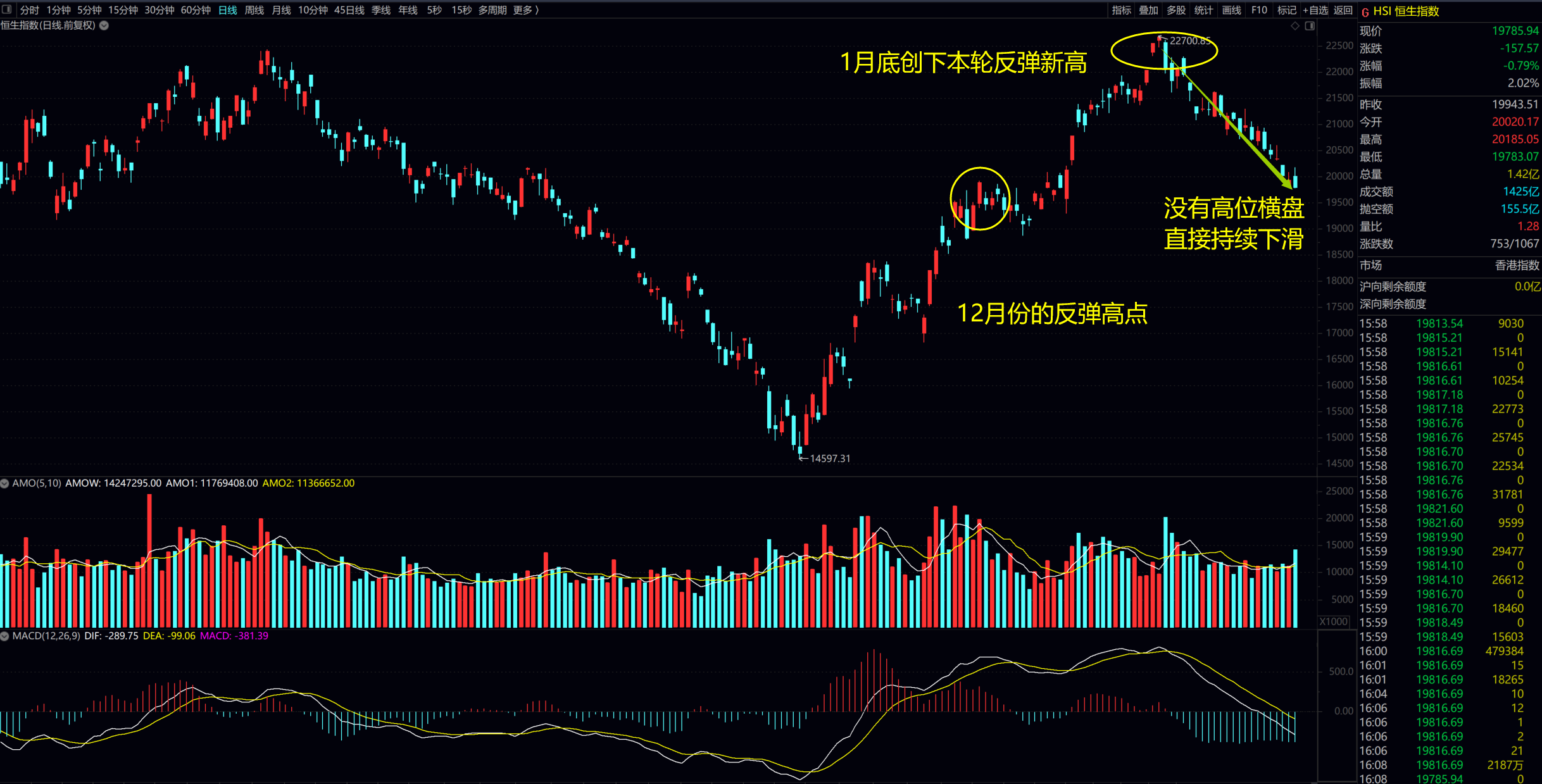
Task: Select the 5分钟 period tab
Action: [89, 10]
